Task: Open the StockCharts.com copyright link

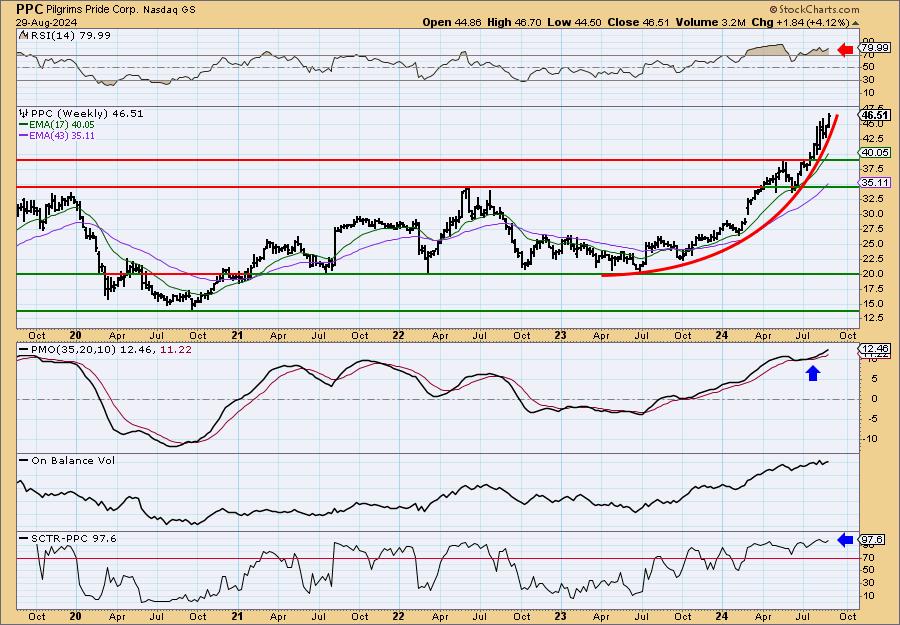Action: coord(814,9)
